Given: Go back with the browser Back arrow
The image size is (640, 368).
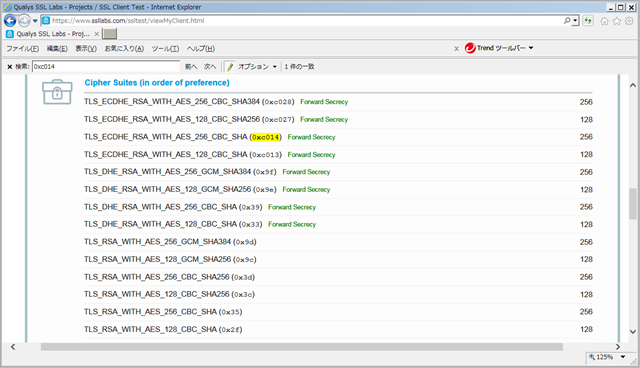Looking at the screenshot, I should click(10, 20).
